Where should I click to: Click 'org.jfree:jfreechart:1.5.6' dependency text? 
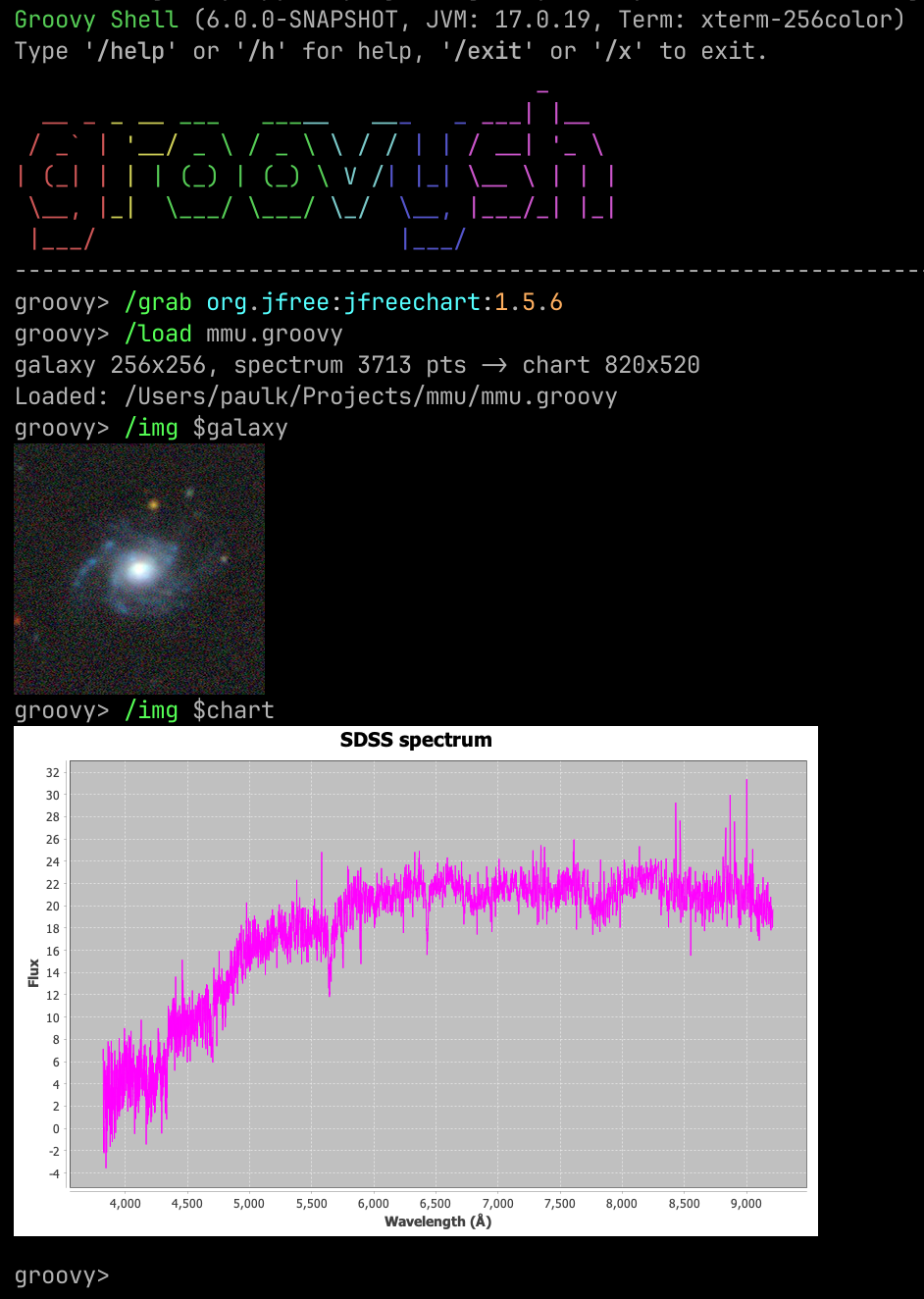[x=385, y=302]
